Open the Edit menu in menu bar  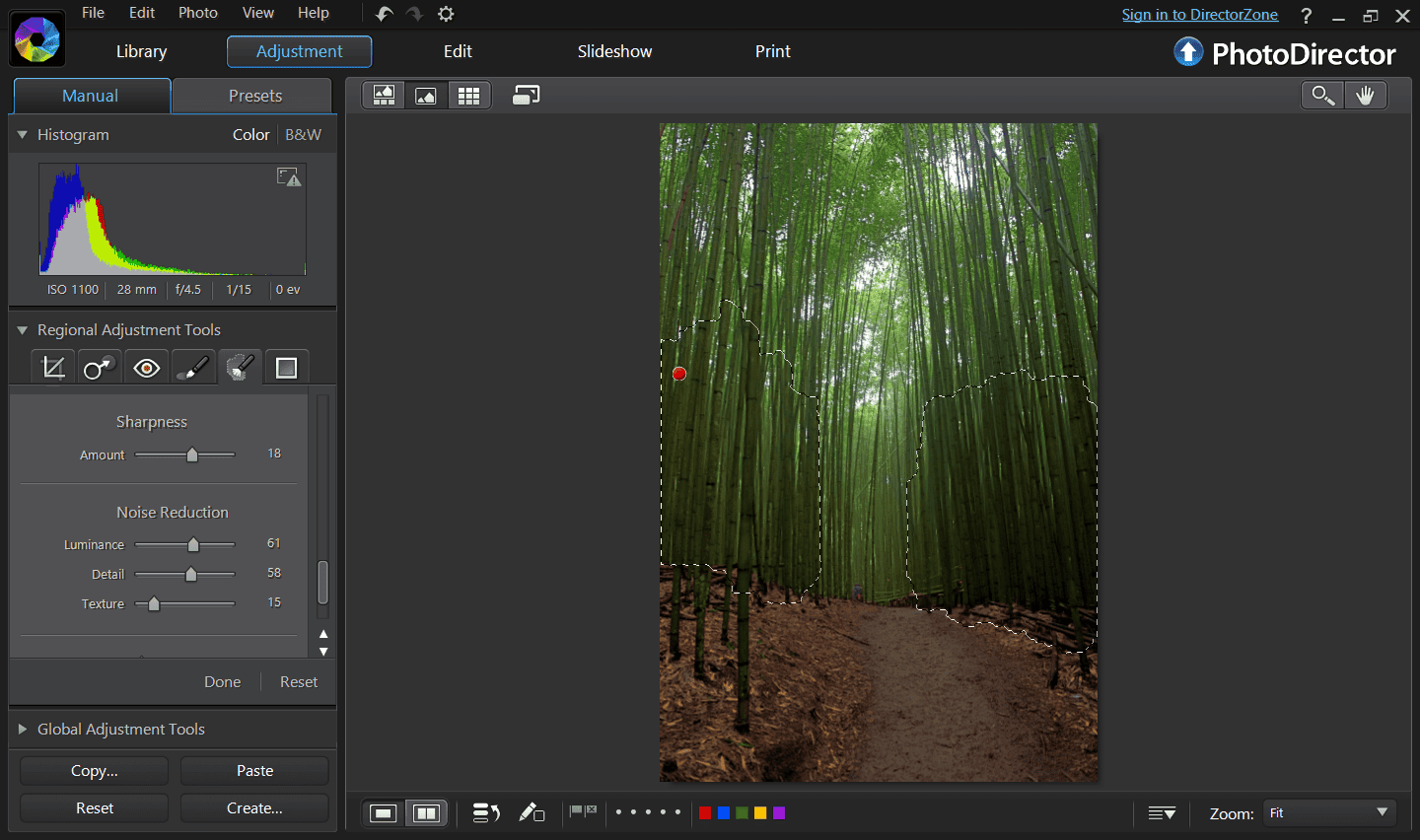point(142,13)
